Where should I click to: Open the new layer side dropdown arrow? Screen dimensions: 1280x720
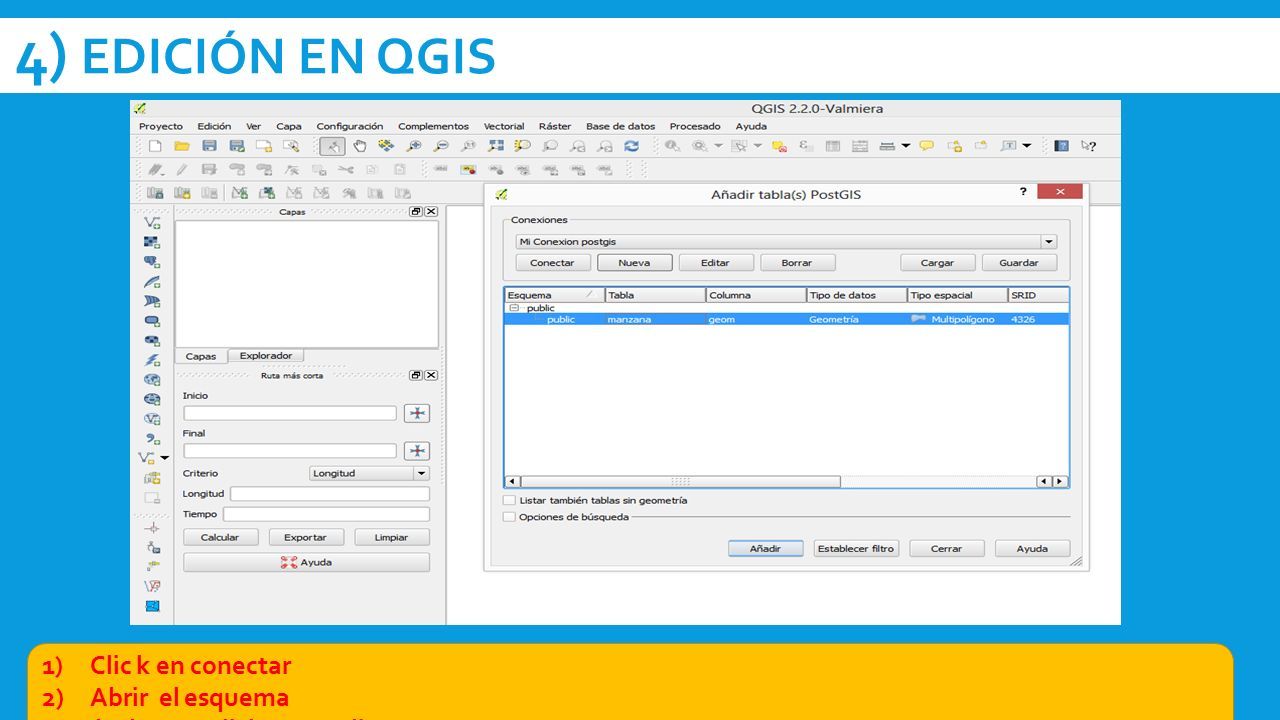(x=165, y=457)
